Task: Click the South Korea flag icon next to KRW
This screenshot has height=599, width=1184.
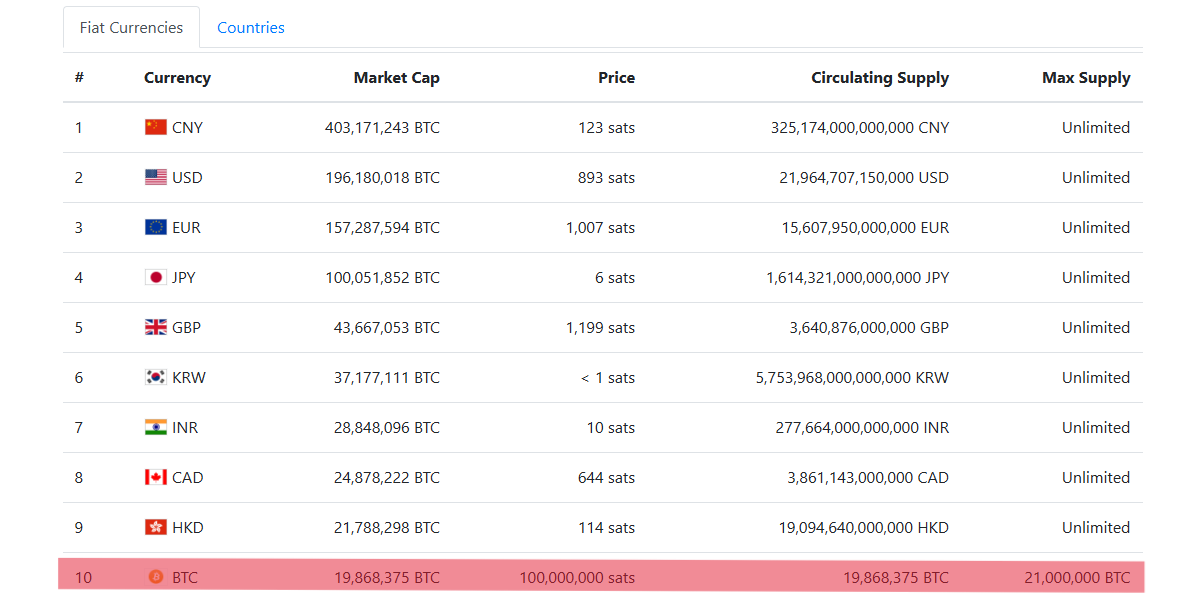Action: (x=156, y=377)
